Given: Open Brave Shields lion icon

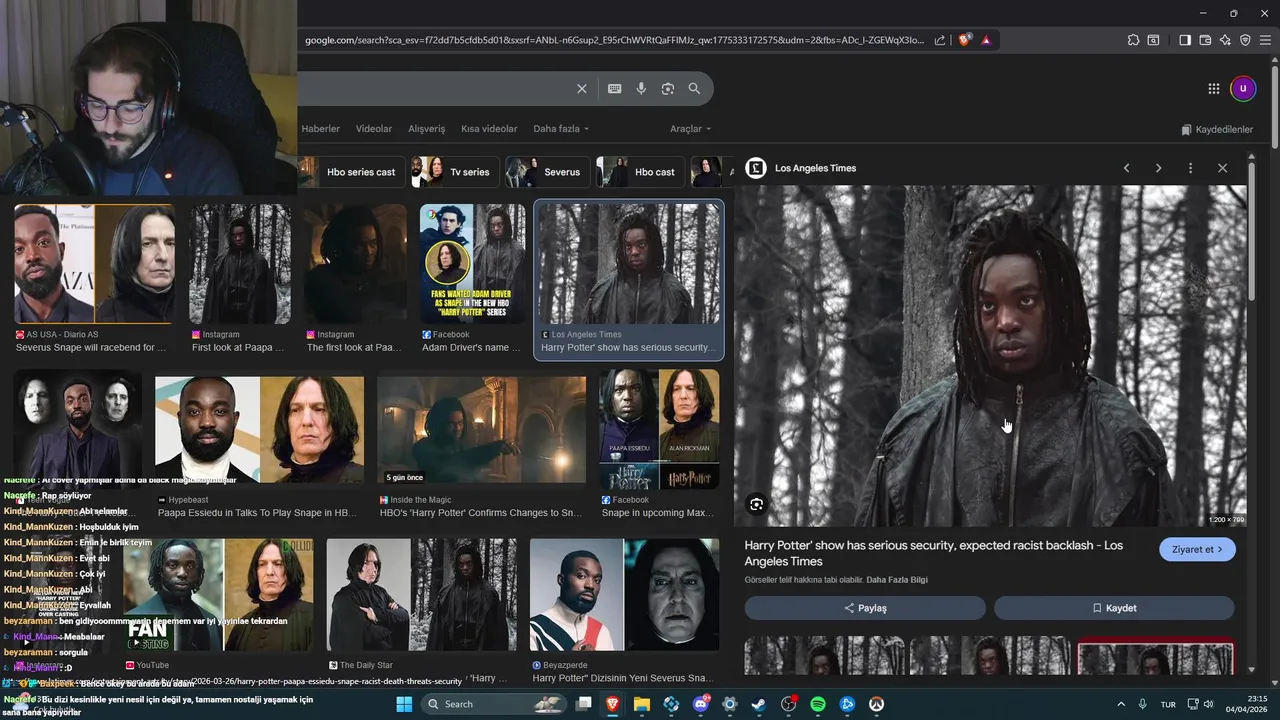Looking at the screenshot, I should [x=964, y=40].
